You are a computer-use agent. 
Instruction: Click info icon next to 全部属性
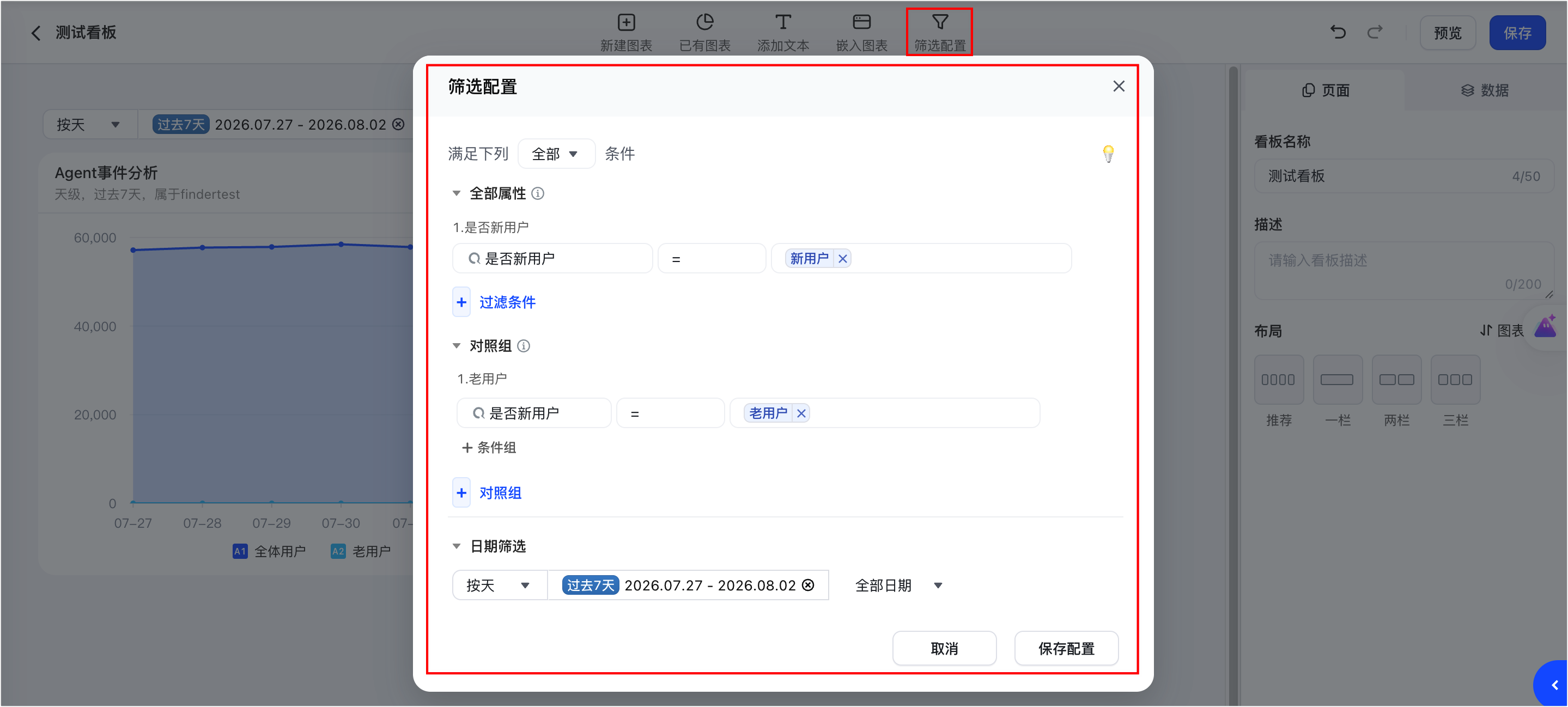(x=538, y=193)
